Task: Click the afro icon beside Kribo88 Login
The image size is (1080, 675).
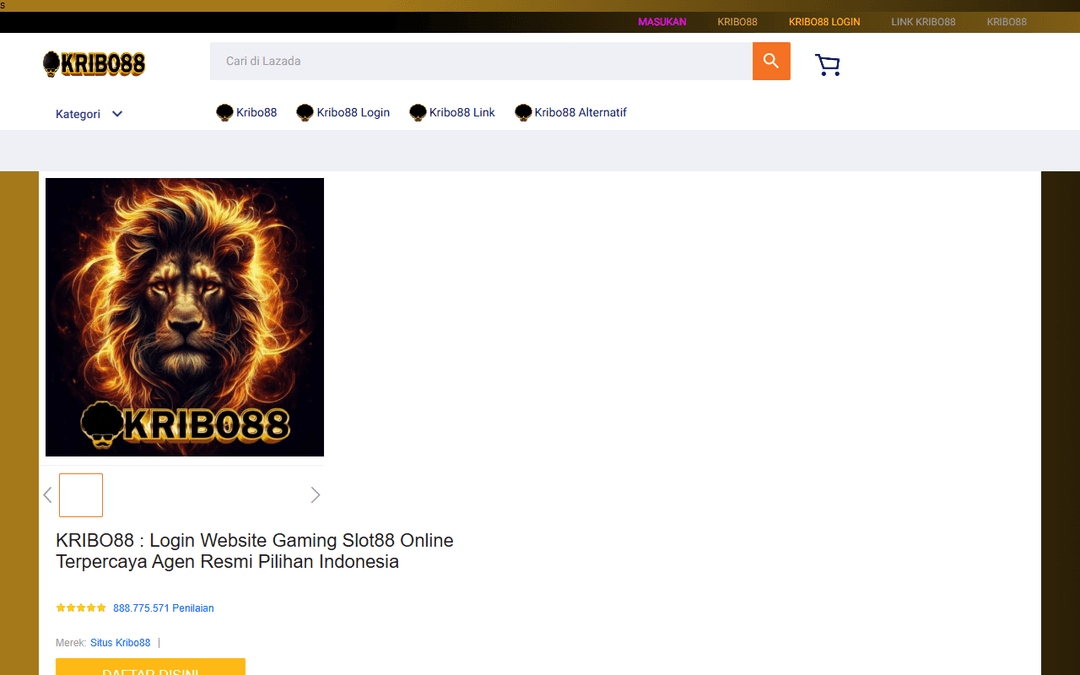Action: pyautogui.click(x=305, y=112)
